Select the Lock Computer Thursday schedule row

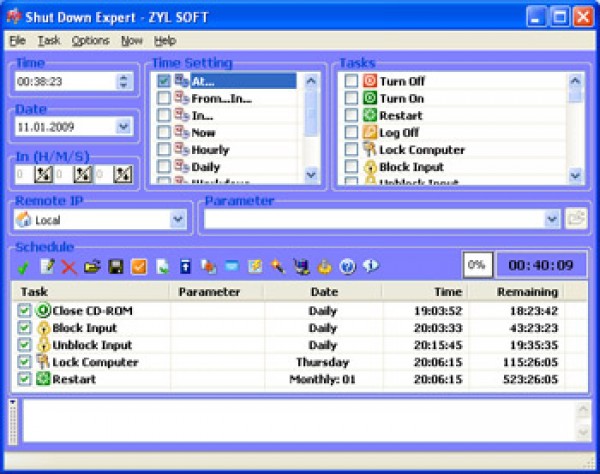click(299, 362)
